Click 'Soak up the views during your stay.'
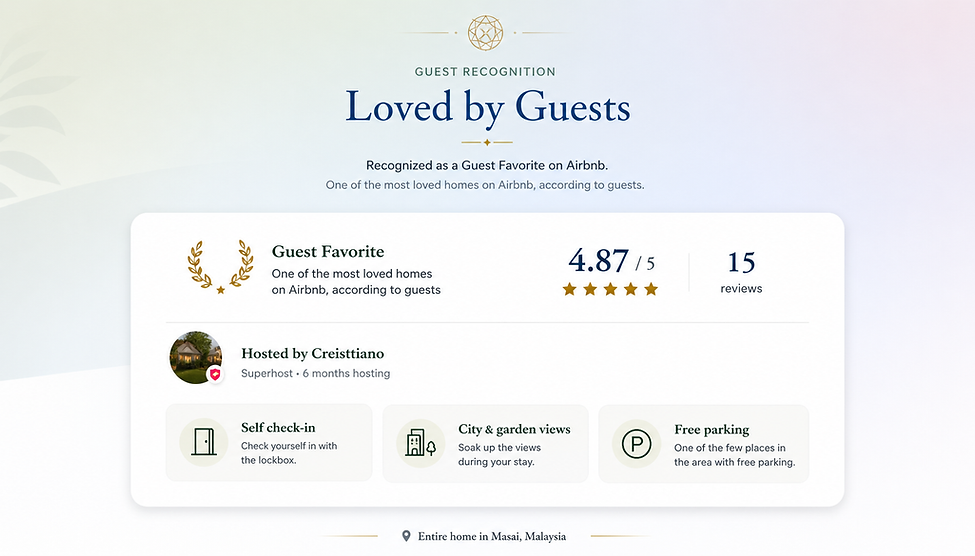The width and height of the screenshot is (975, 556). click(x=499, y=455)
